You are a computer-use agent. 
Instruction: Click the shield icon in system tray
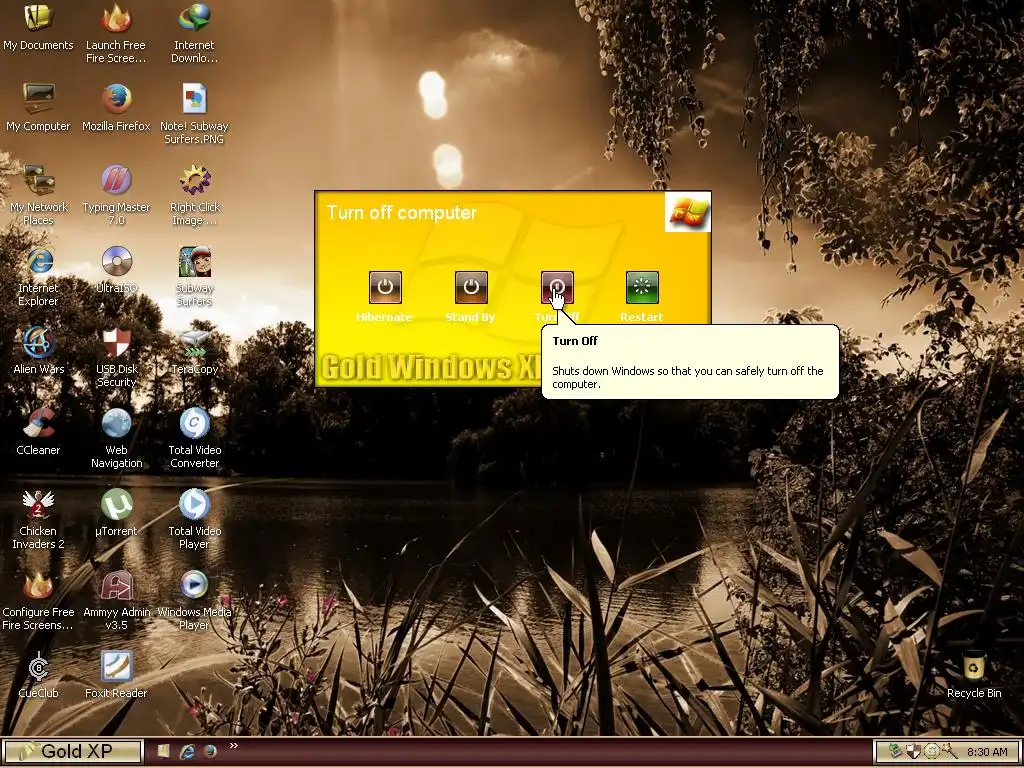coord(913,752)
